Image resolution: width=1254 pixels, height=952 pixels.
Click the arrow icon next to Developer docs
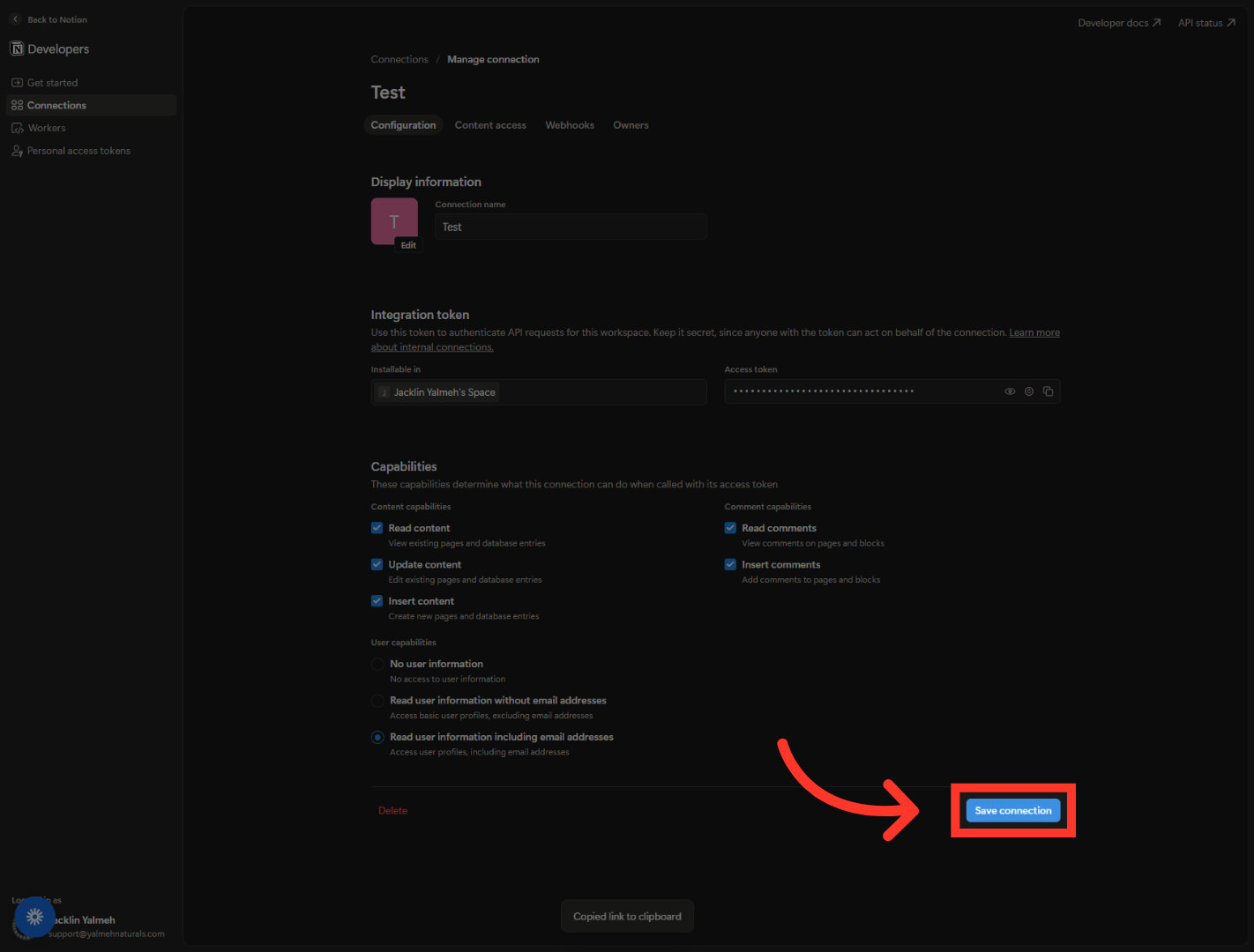click(1156, 23)
